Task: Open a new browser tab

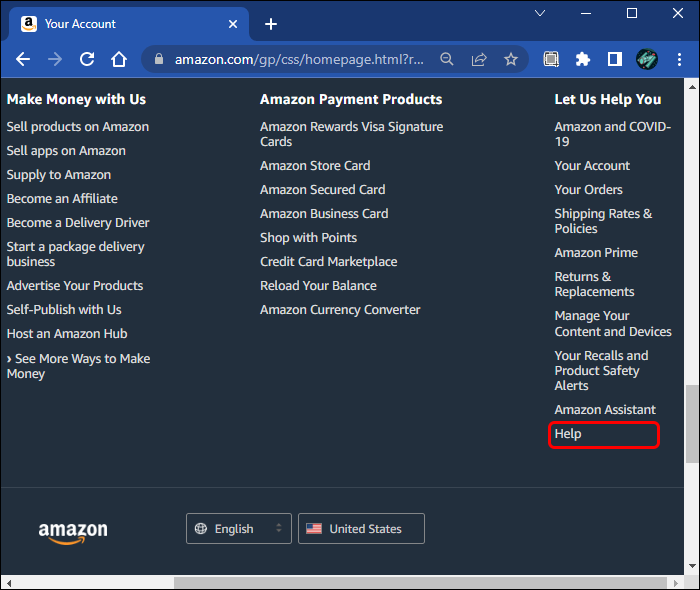Action: 271,24
